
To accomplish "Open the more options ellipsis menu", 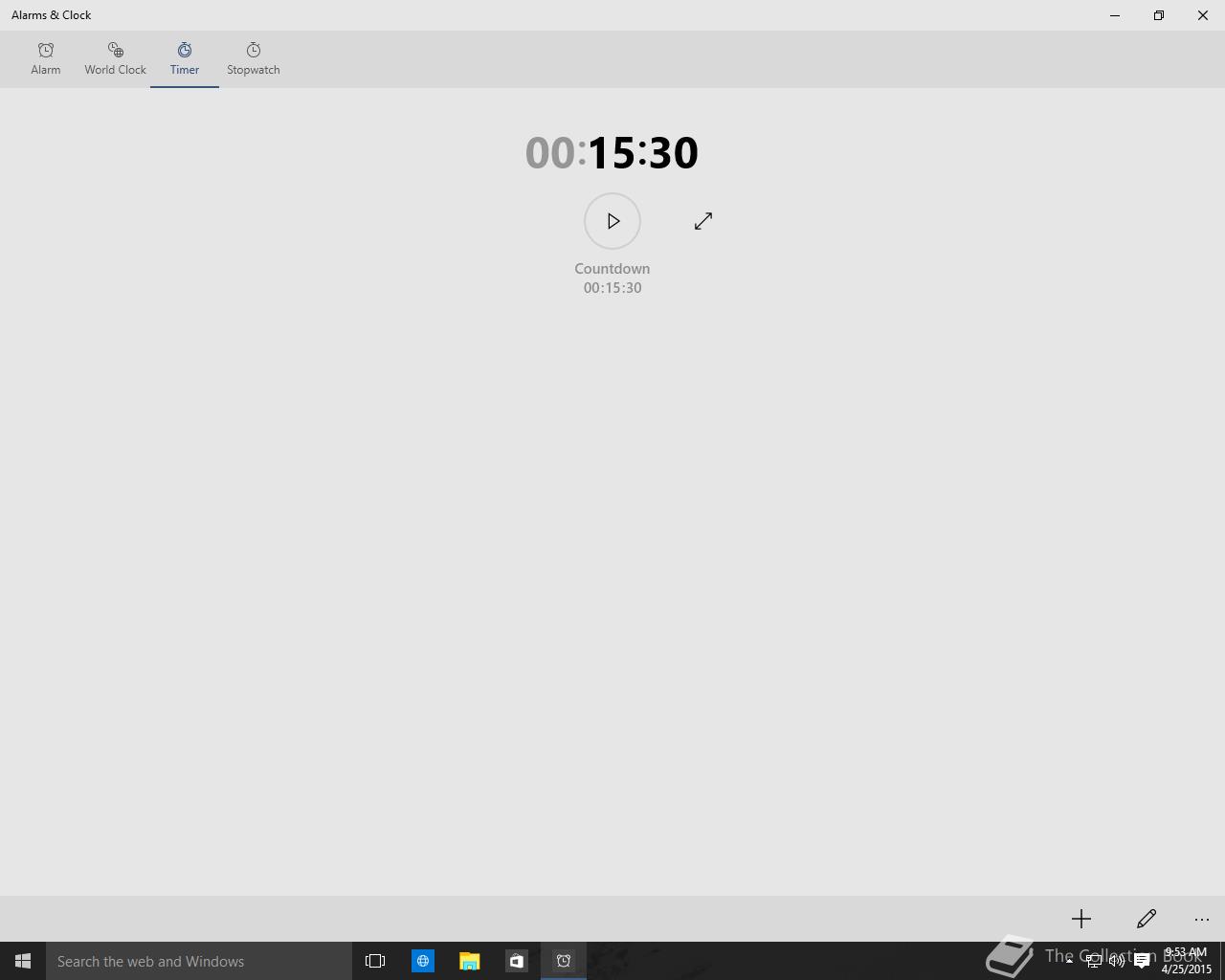I will pyautogui.click(x=1202, y=919).
